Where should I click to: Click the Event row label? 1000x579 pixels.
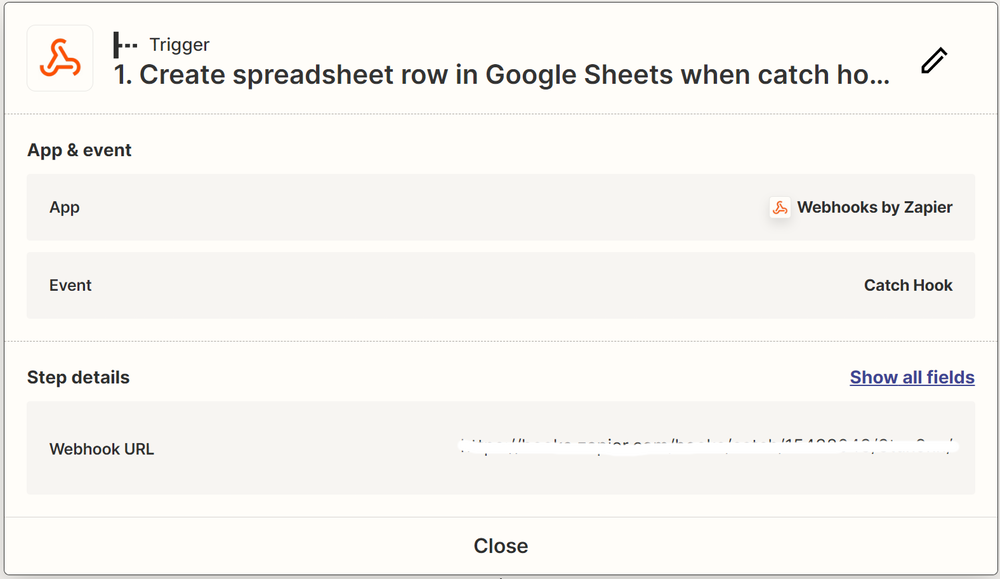pos(70,285)
